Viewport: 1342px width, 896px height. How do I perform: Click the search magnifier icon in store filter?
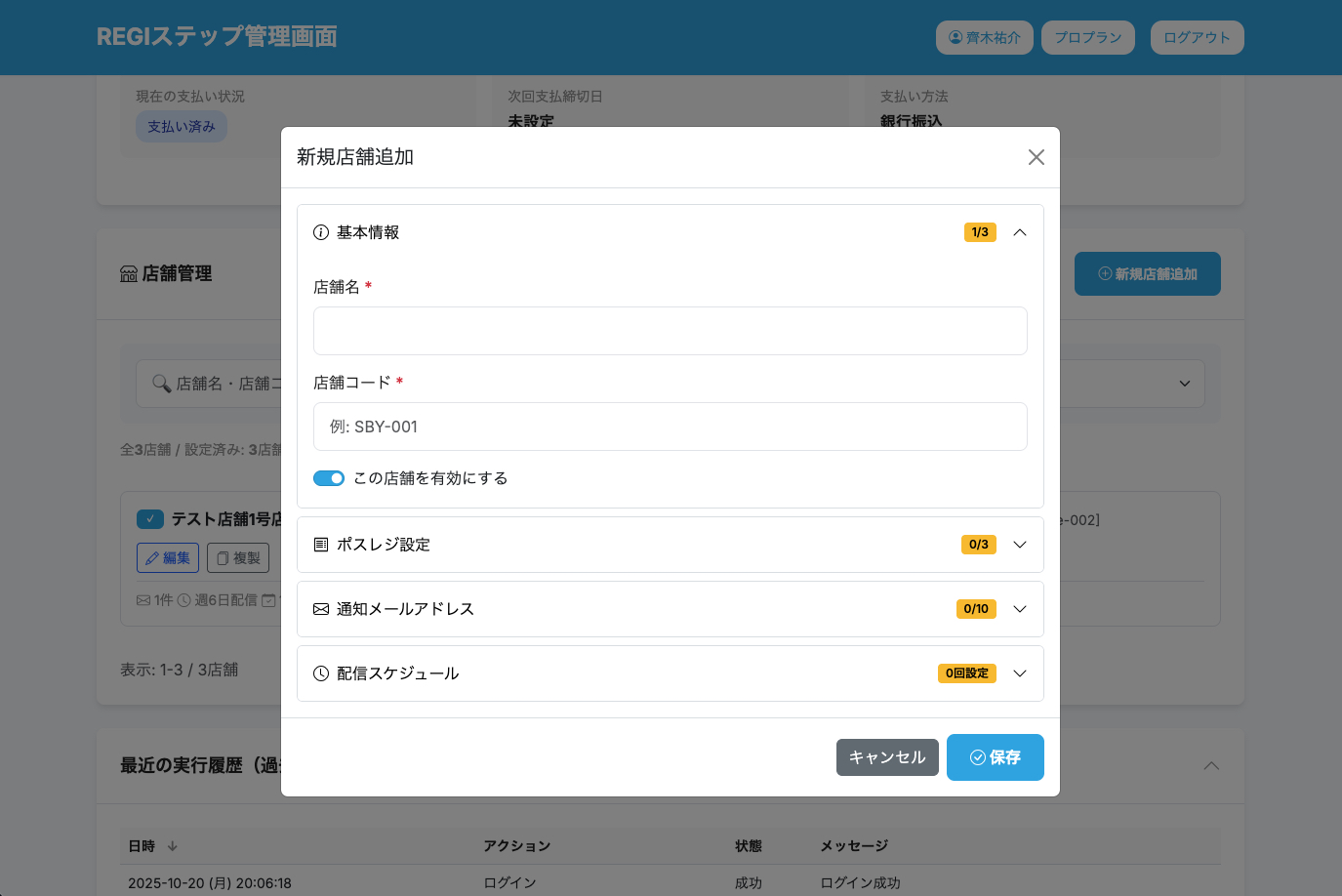click(161, 384)
